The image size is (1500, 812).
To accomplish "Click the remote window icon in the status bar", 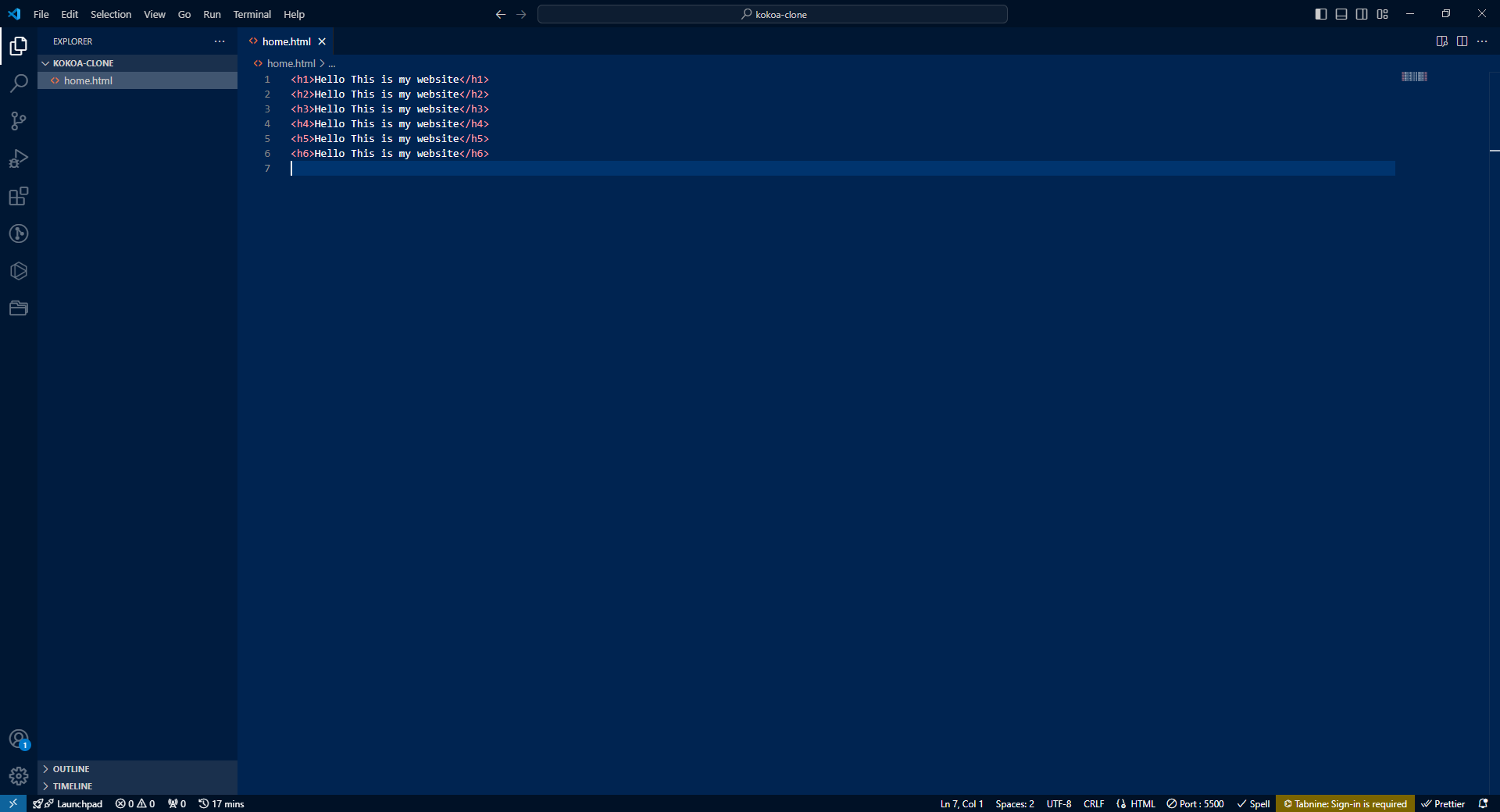I will (13, 803).
